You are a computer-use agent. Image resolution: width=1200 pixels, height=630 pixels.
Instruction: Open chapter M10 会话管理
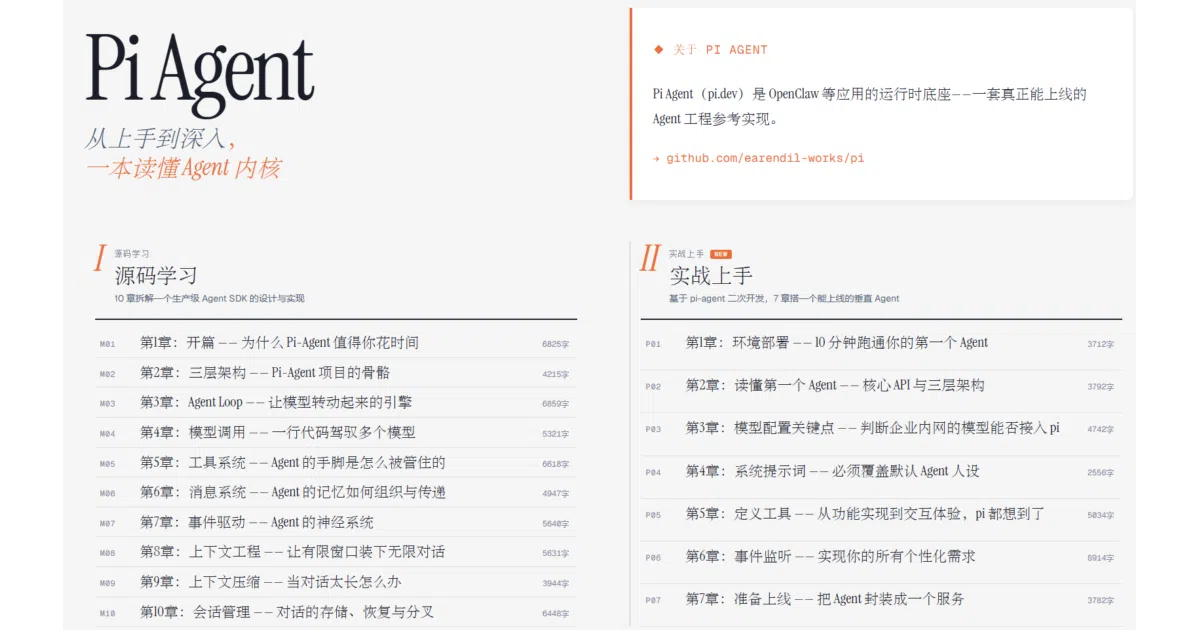[x=336, y=612]
